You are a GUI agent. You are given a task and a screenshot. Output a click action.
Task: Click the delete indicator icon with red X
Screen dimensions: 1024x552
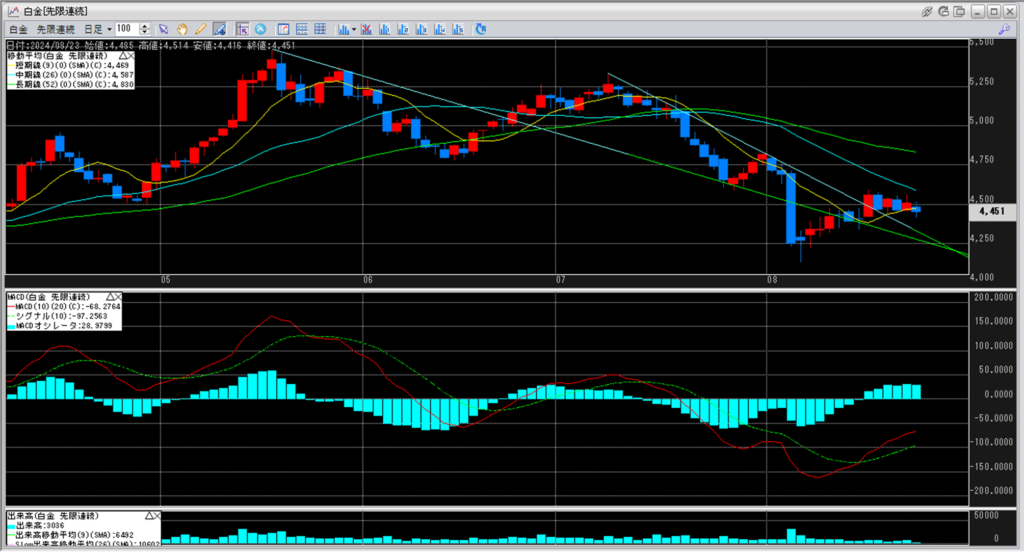(366, 29)
